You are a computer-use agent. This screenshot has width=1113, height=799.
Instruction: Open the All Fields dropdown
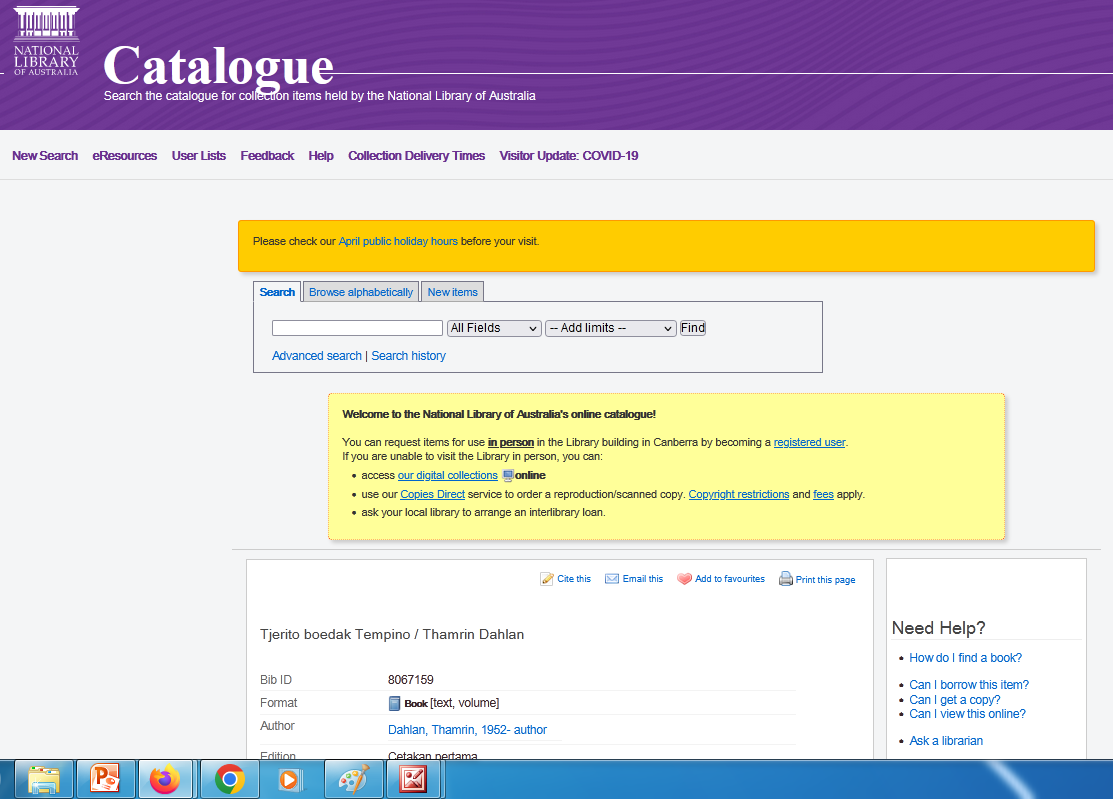pos(494,328)
